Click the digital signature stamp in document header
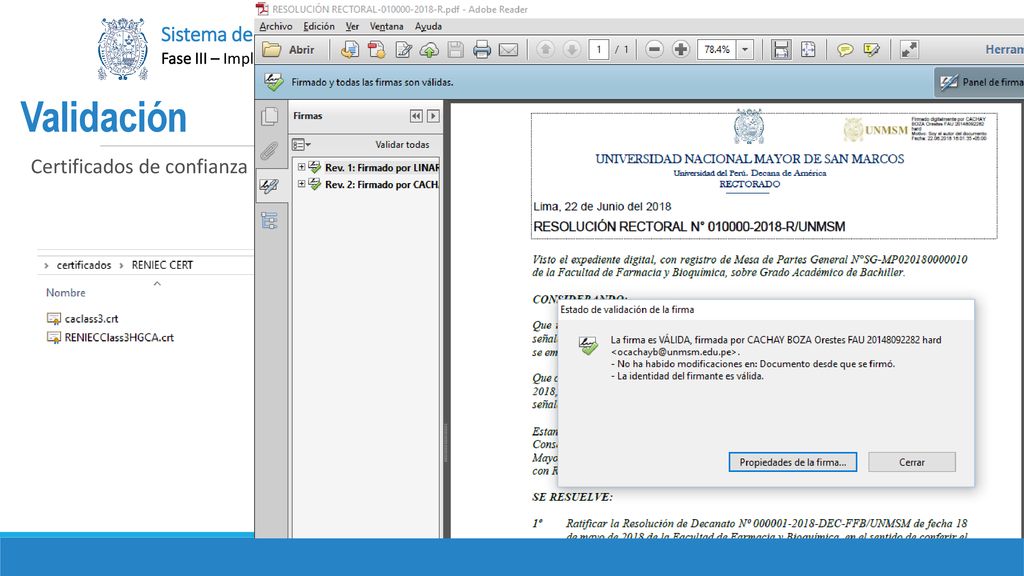The height and width of the screenshot is (576, 1024). (916, 129)
